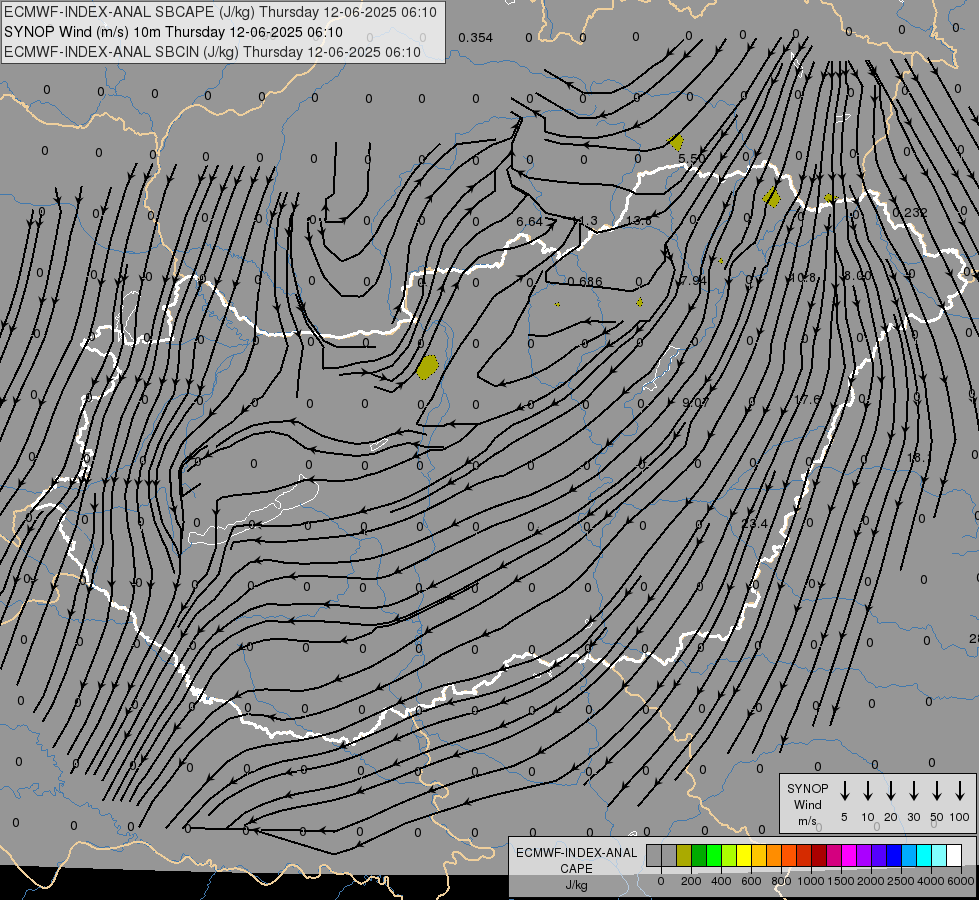
Task: Select the orange CAPE swatch left of 800
Action: pos(774,855)
